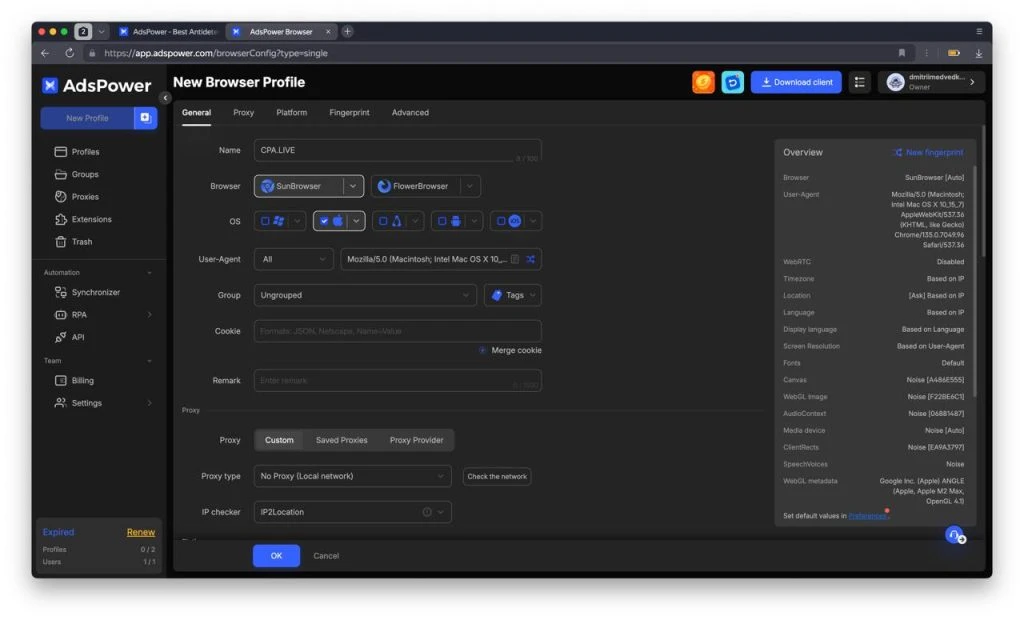Open a new browser tab
This screenshot has width=1024, height=620.
347,31
